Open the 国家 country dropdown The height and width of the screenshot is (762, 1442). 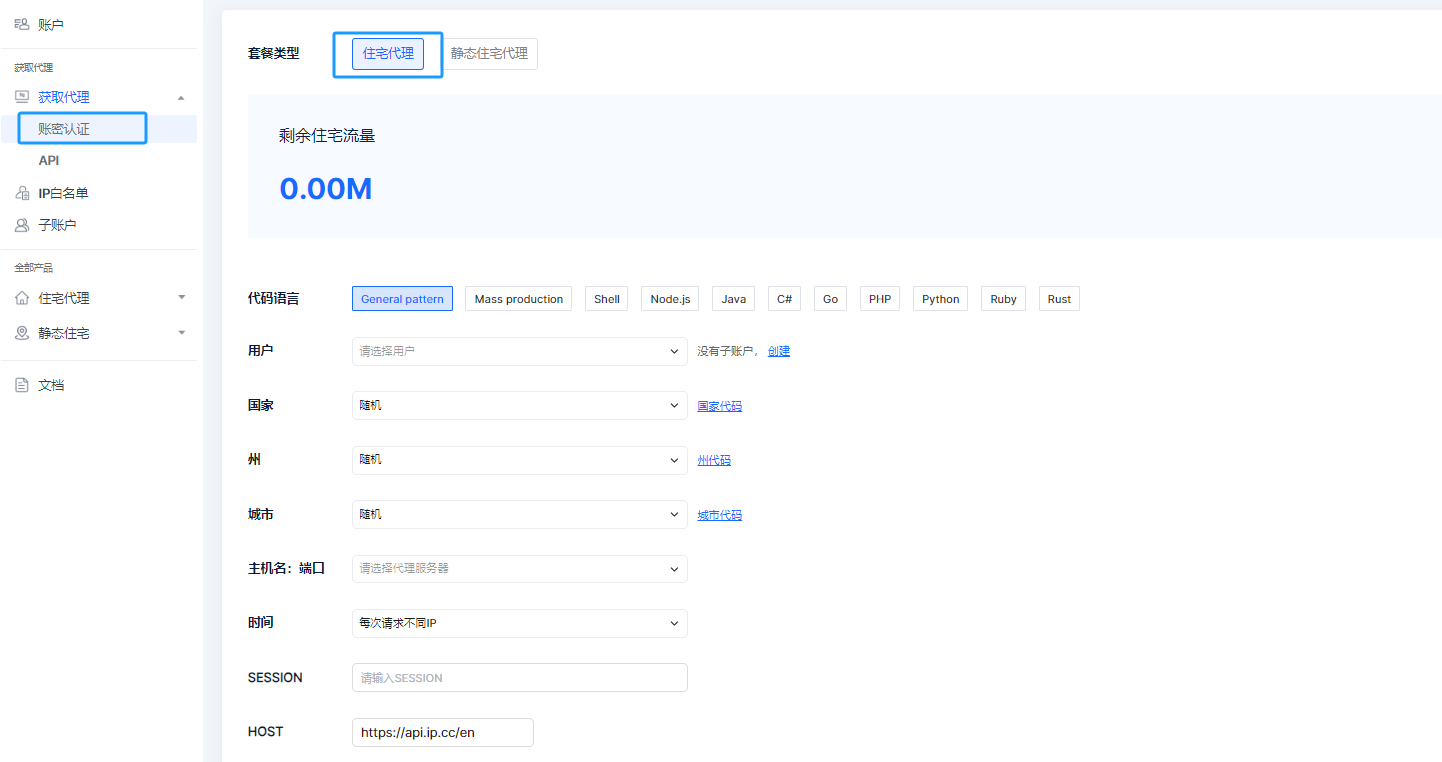519,406
